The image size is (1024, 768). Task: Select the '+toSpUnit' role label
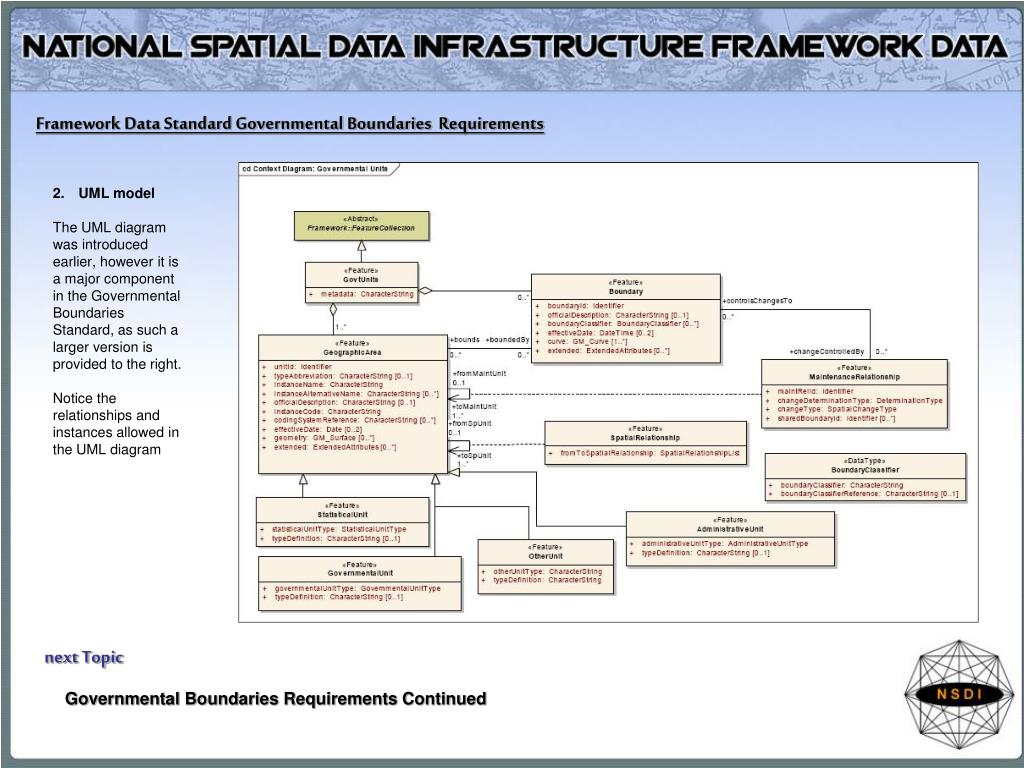click(x=473, y=456)
